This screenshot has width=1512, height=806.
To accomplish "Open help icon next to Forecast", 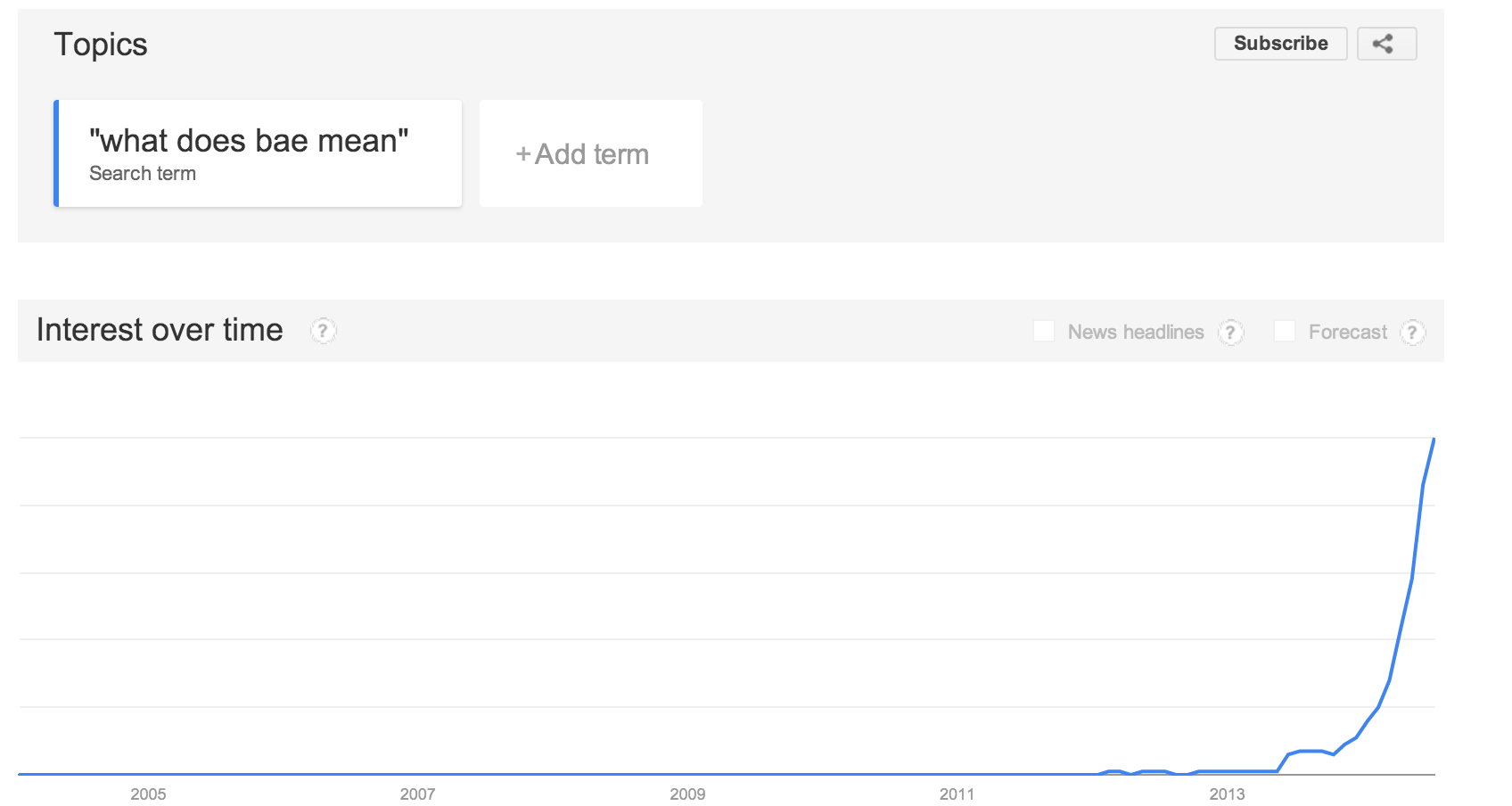I will tap(1412, 333).
